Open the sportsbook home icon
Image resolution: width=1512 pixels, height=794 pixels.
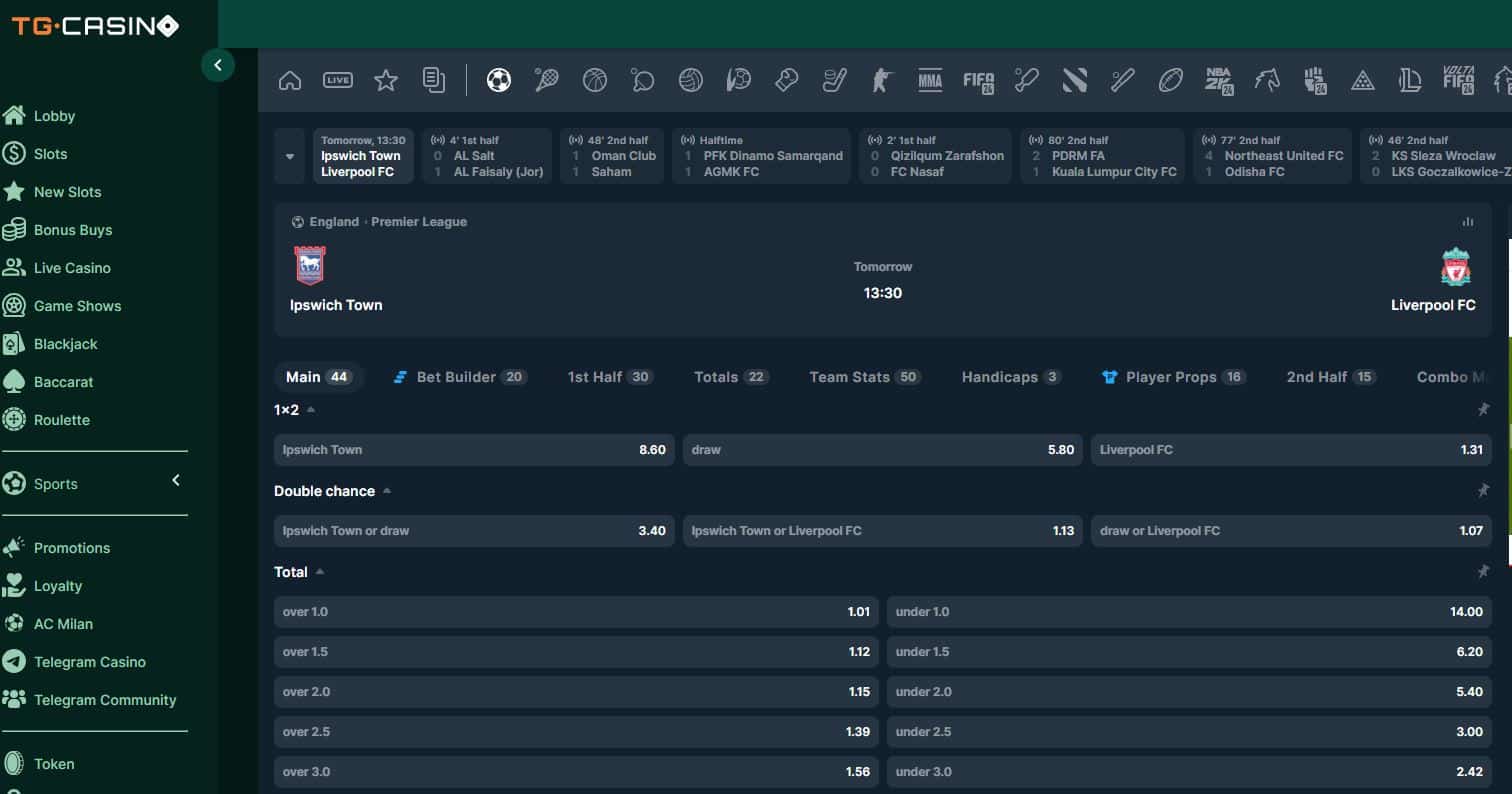289,80
